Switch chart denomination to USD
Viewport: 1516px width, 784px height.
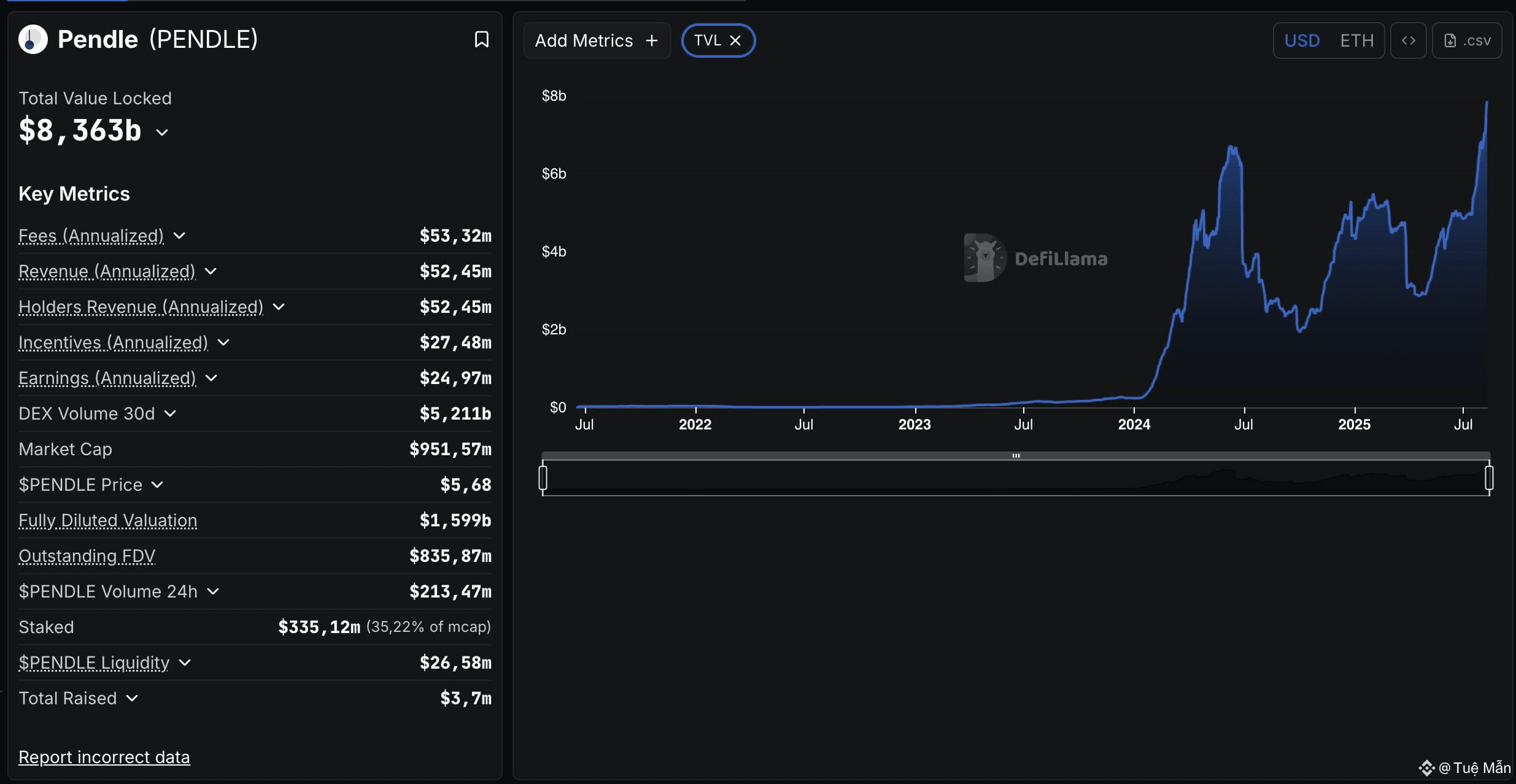point(1302,40)
